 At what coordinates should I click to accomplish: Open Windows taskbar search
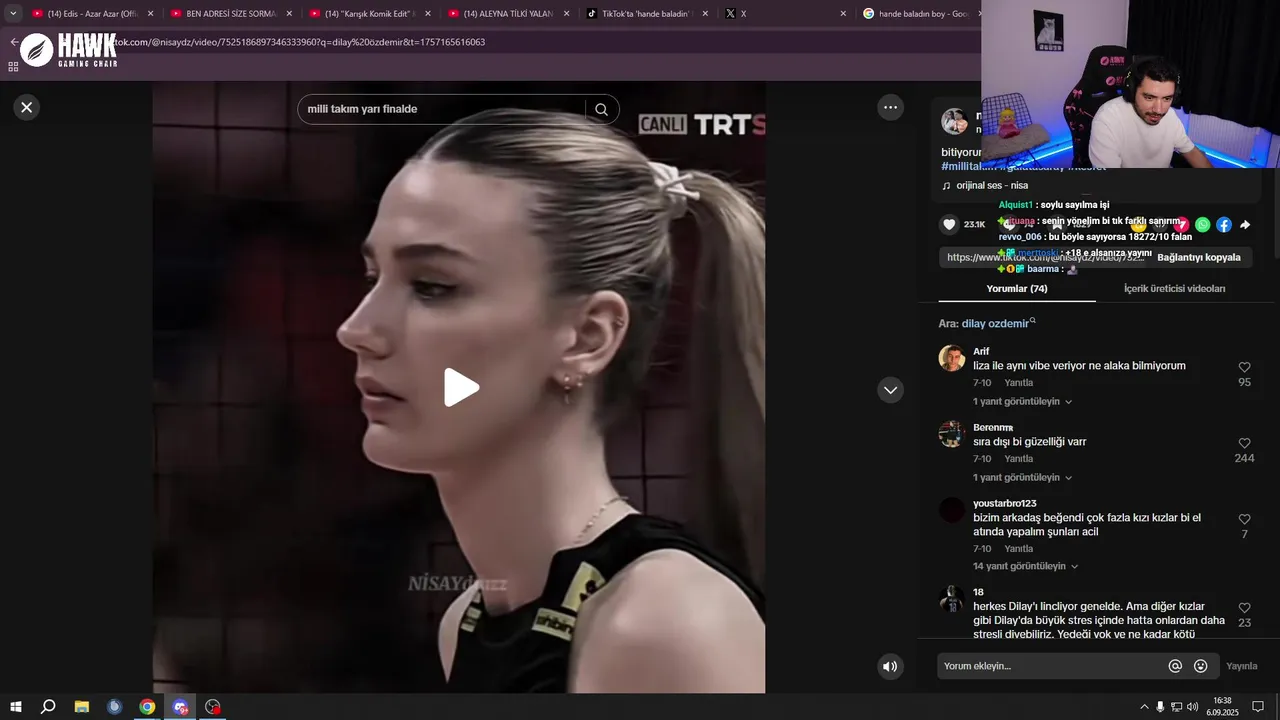coord(47,707)
